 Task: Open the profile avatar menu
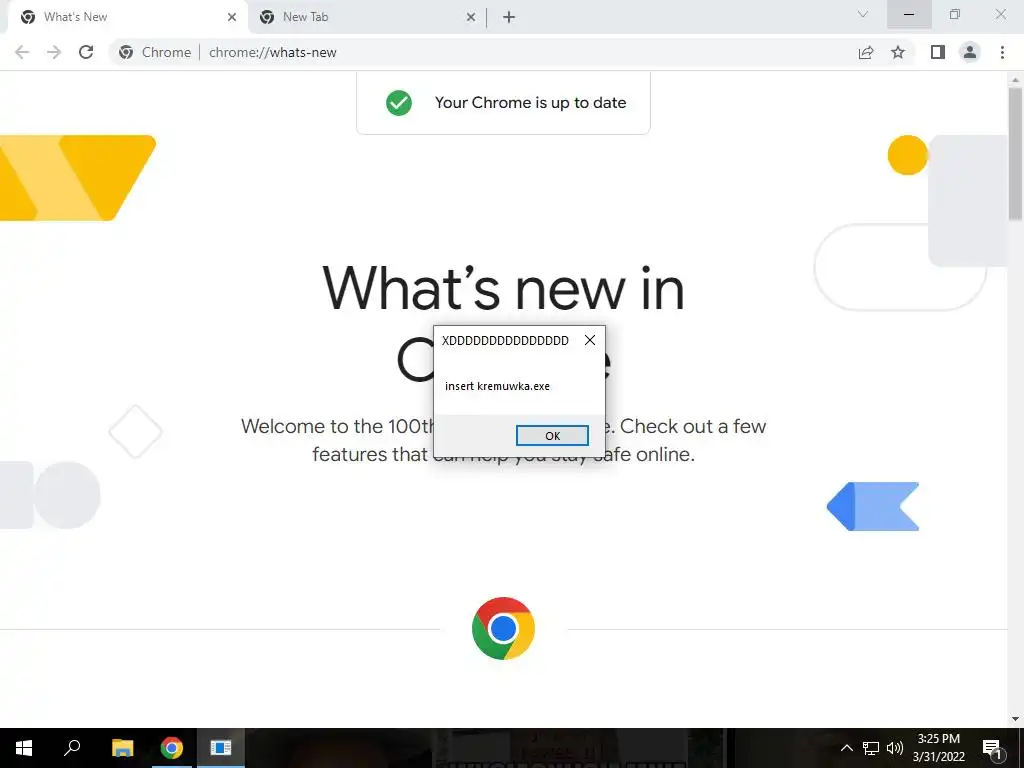[x=970, y=52]
